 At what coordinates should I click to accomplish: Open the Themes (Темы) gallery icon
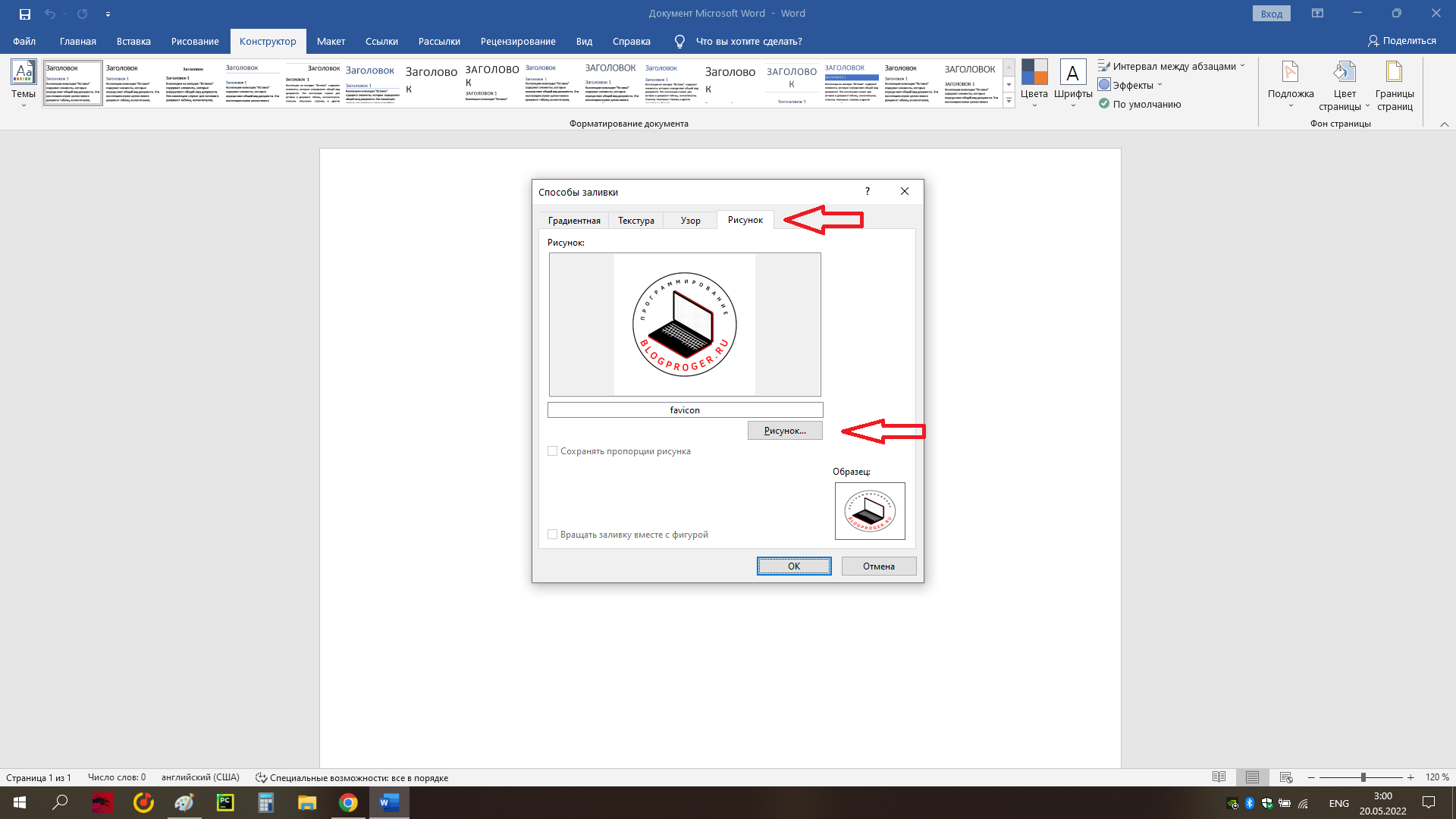(23, 73)
